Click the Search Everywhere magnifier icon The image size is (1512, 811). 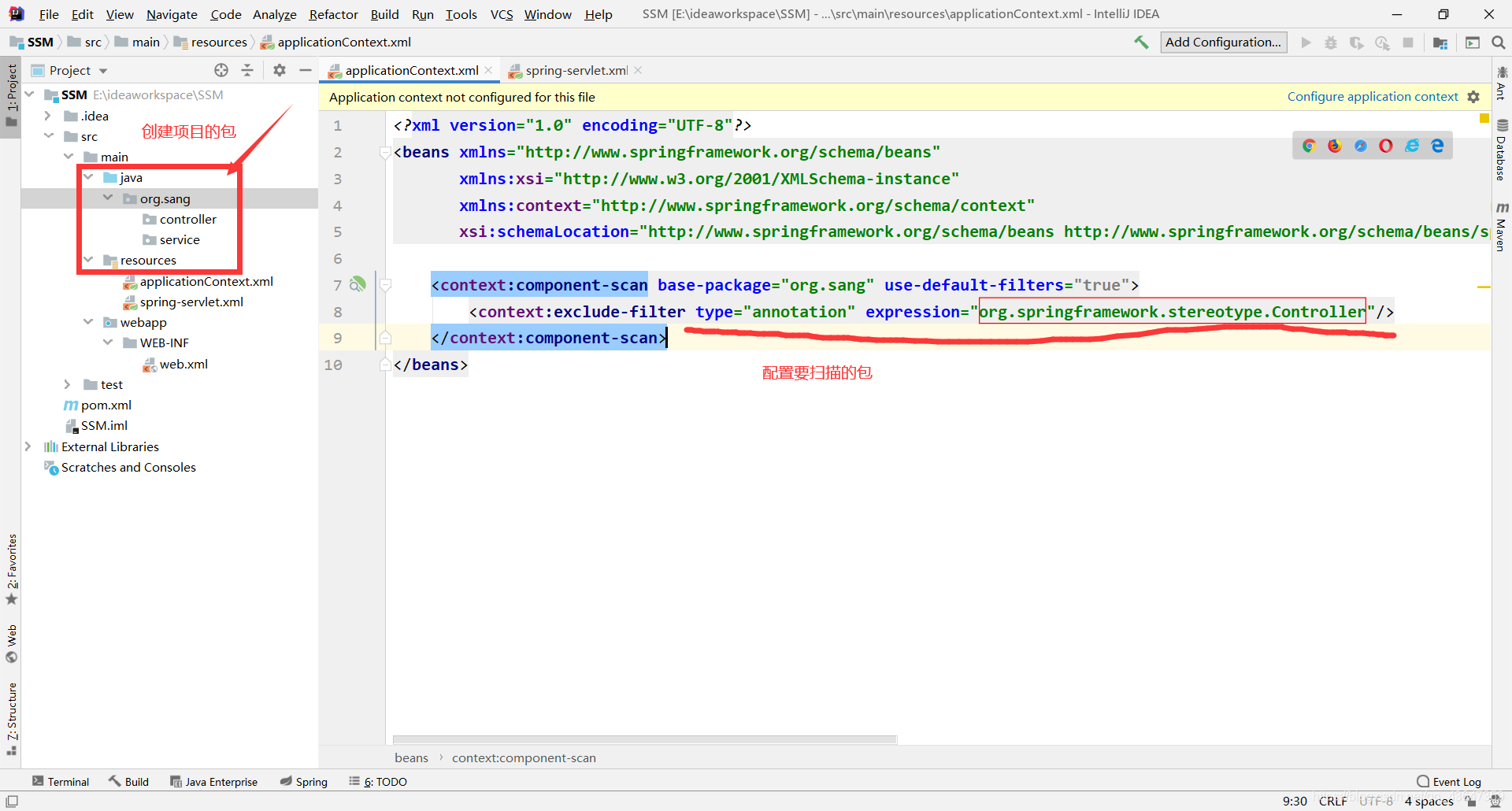tap(1499, 43)
